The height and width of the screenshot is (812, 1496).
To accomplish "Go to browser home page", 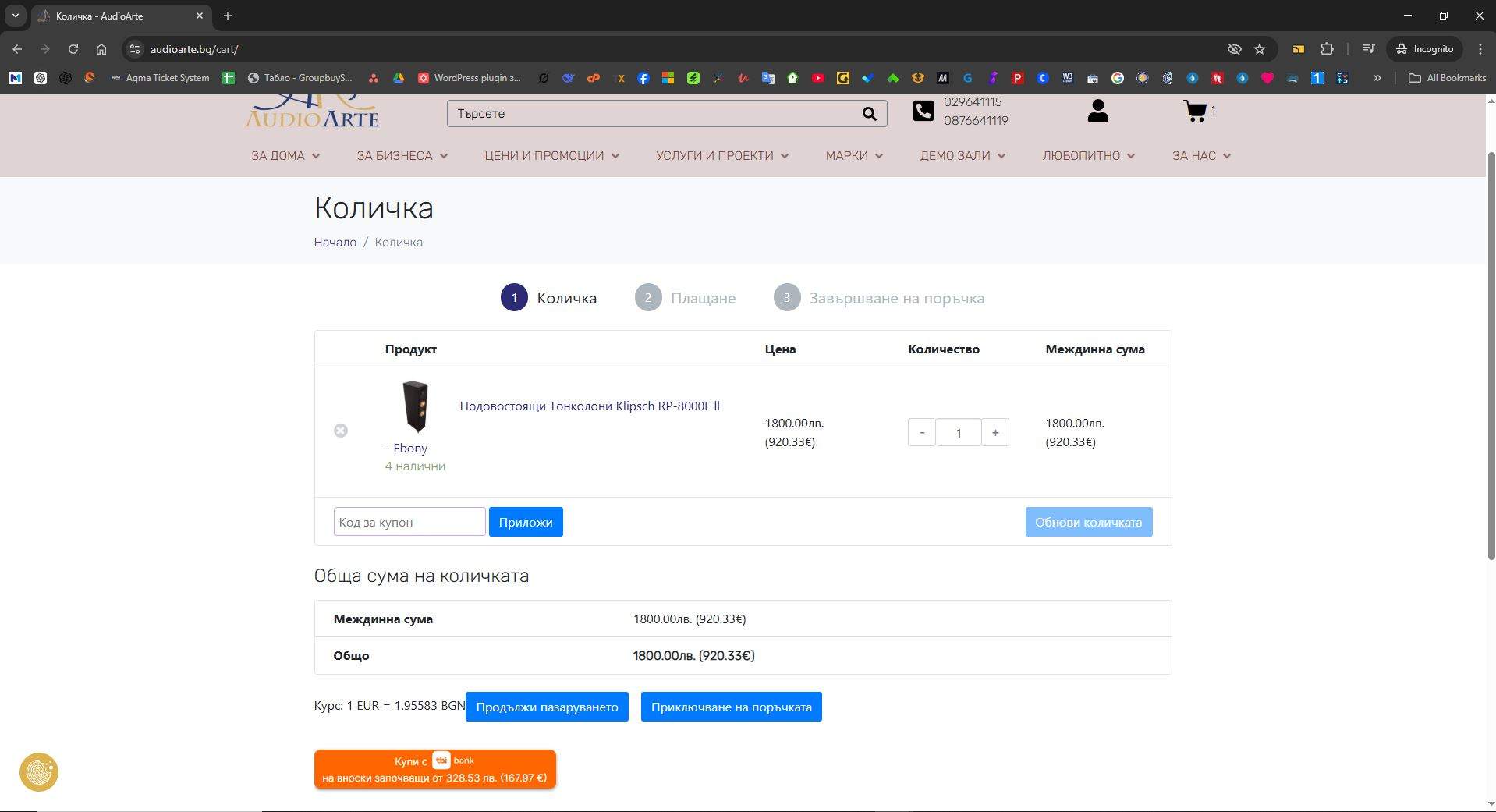I will coord(101,49).
